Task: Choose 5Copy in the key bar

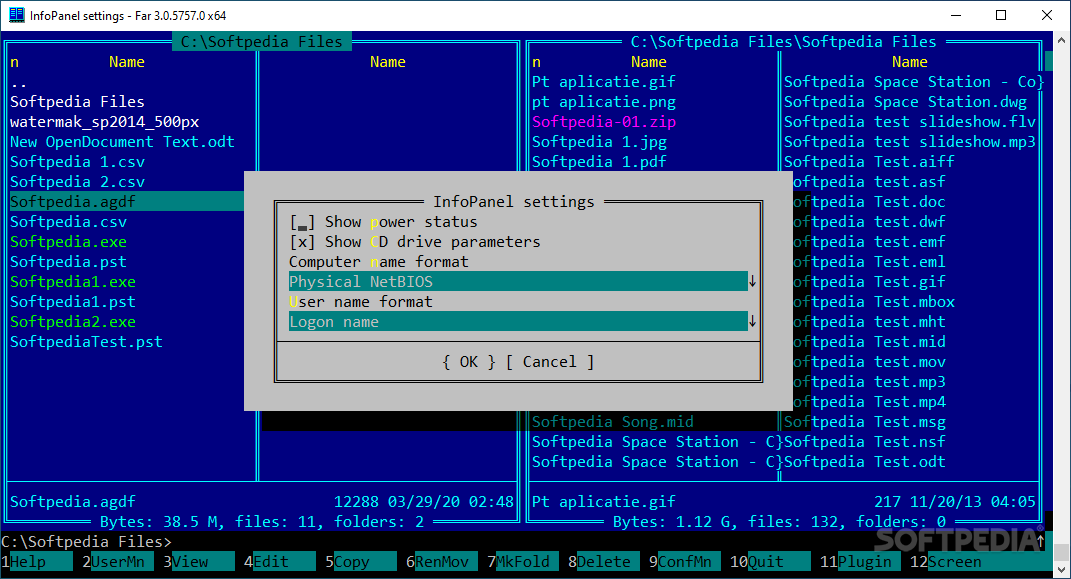Action: (361, 562)
